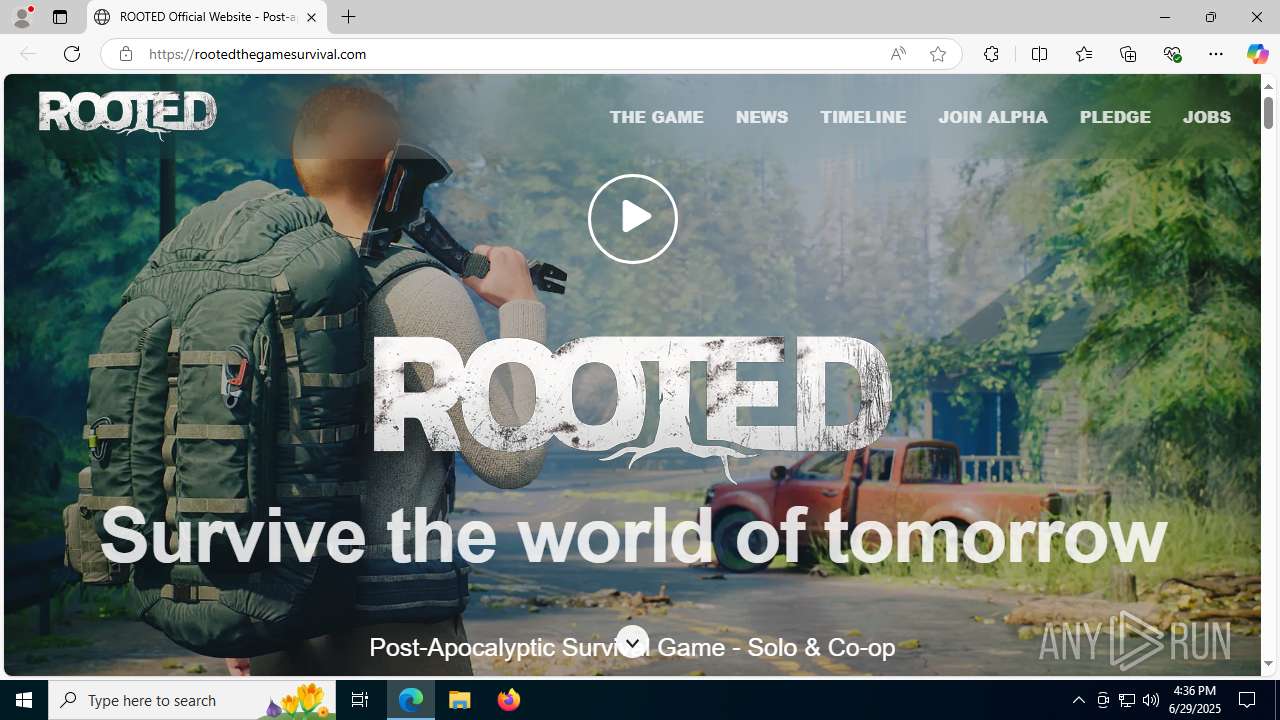Open Microsoft Edge on taskbar
The image size is (1280, 720).
click(411, 700)
